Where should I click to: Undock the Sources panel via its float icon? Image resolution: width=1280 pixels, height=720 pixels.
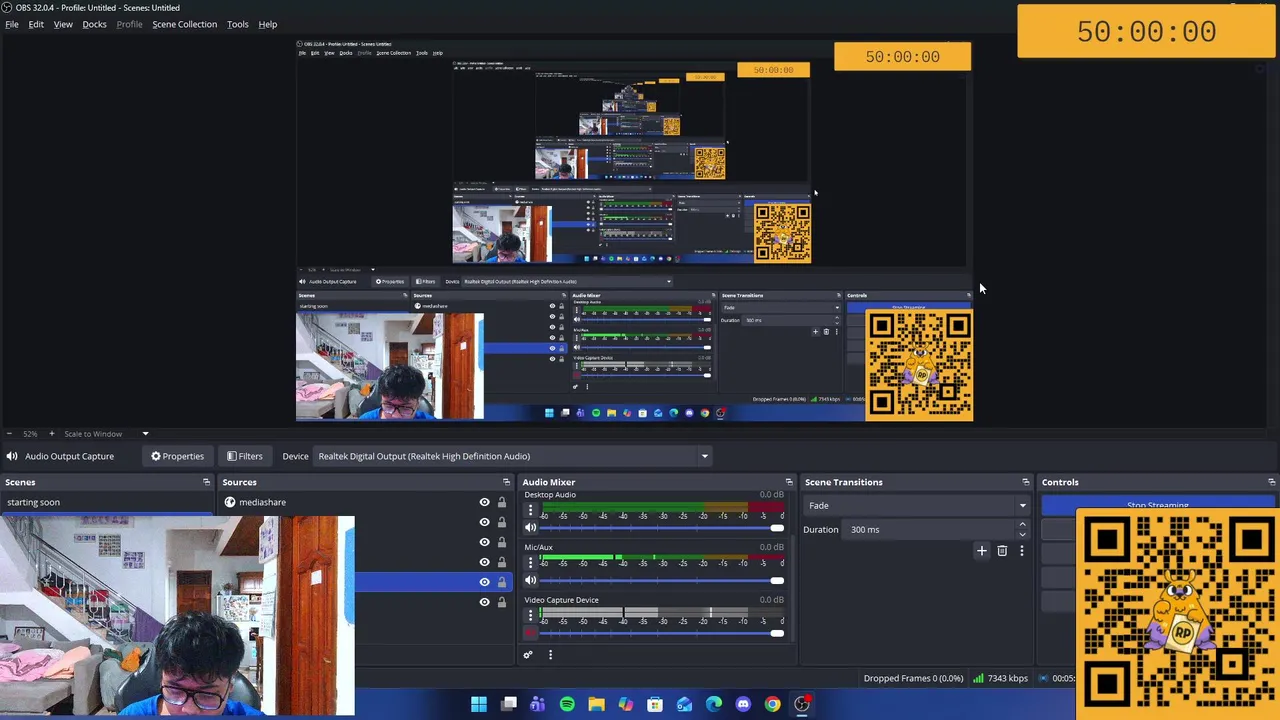506,482
